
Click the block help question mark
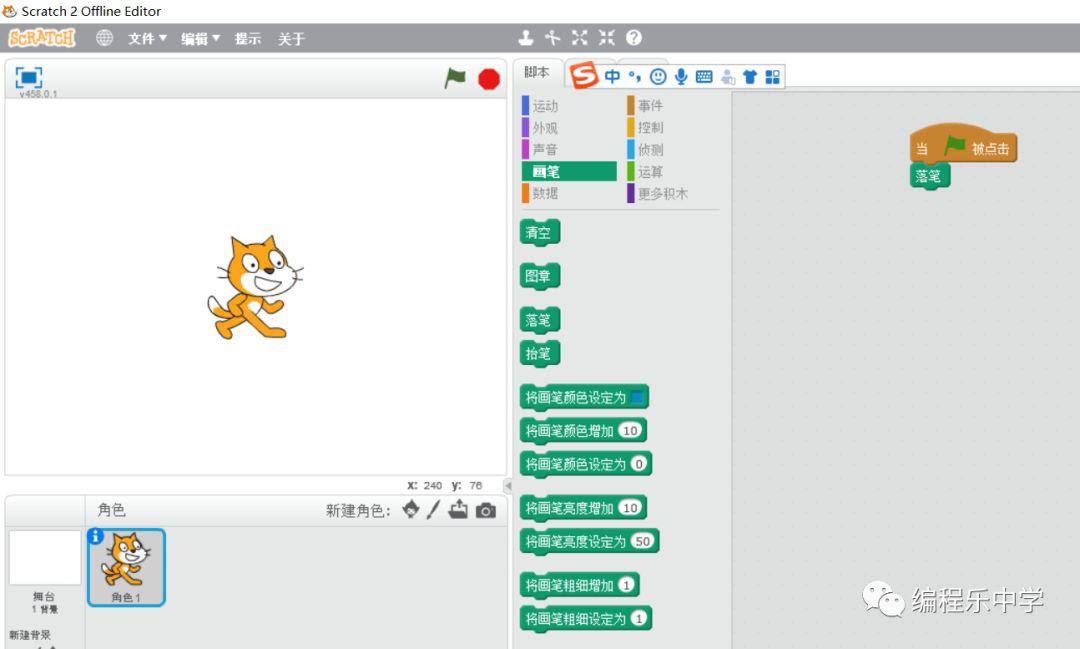point(634,38)
